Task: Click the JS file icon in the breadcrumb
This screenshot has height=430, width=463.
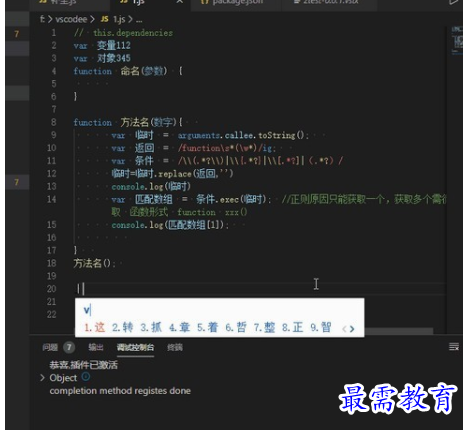Action: click(x=105, y=19)
